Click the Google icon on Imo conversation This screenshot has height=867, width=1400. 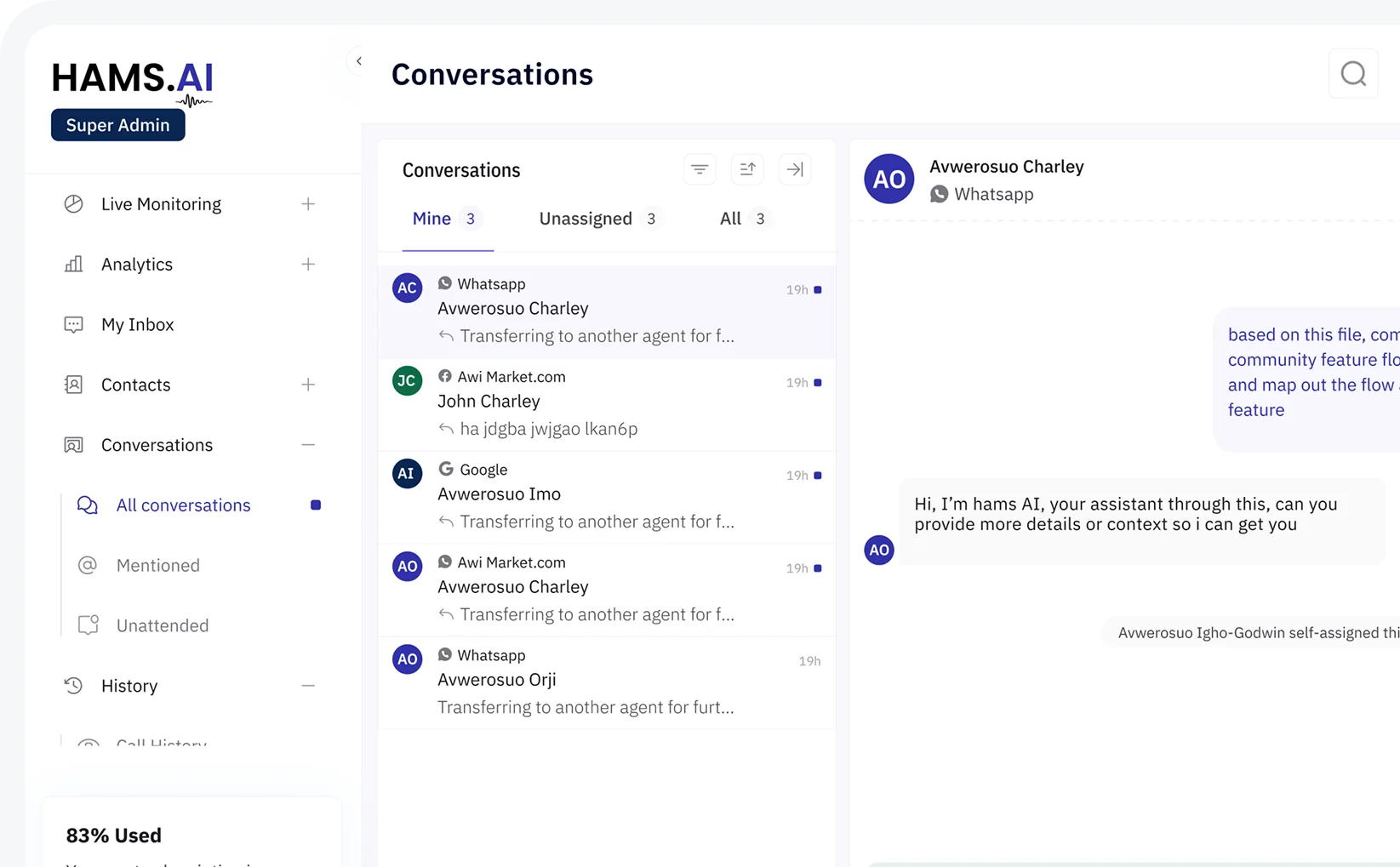[446, 469]
